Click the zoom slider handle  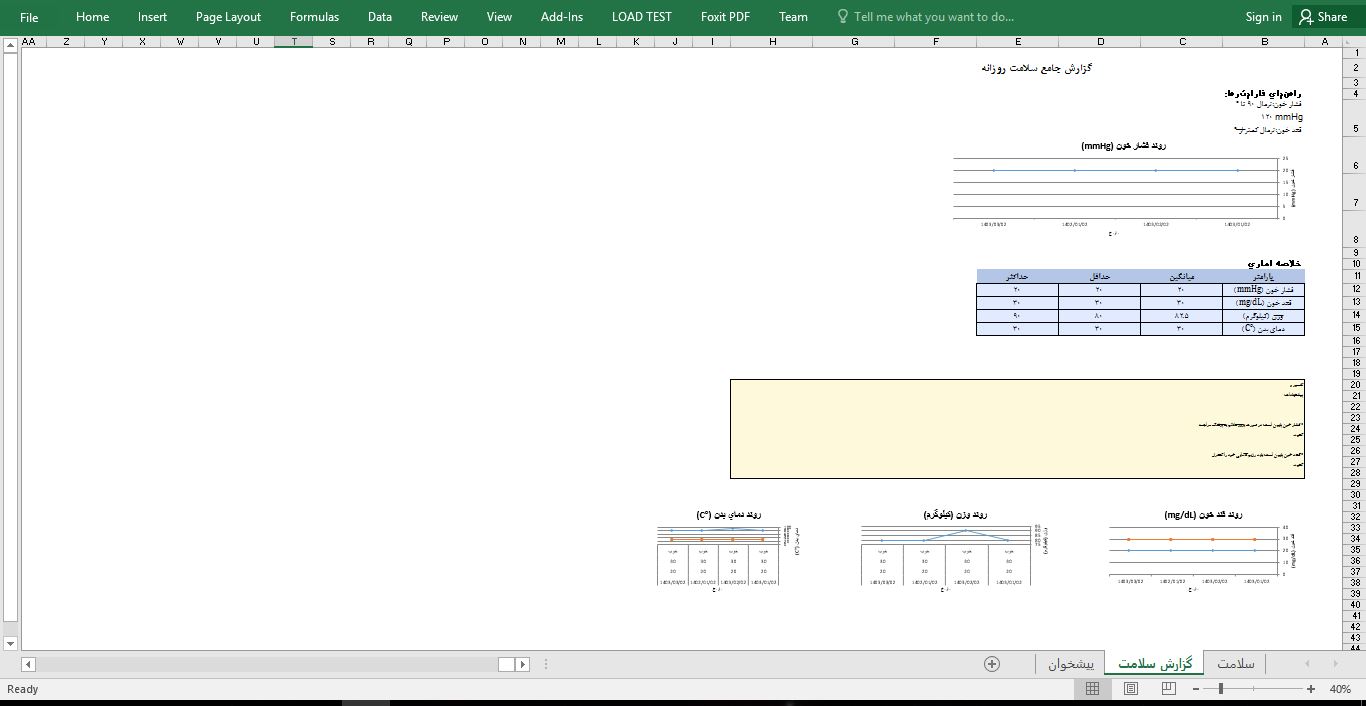[x=1221, y=689]
